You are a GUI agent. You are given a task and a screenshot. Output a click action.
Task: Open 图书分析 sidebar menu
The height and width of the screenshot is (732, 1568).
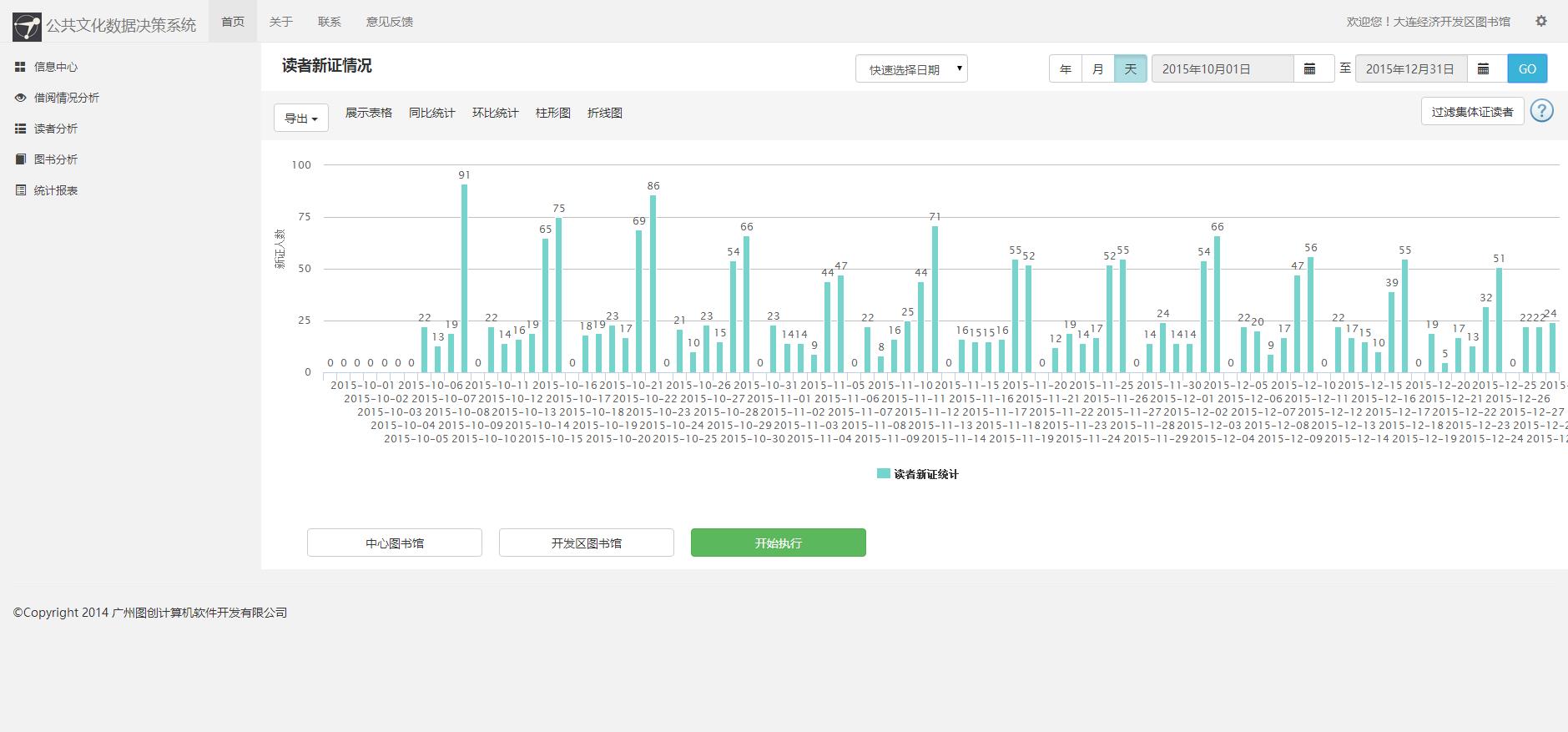(56, 159)
